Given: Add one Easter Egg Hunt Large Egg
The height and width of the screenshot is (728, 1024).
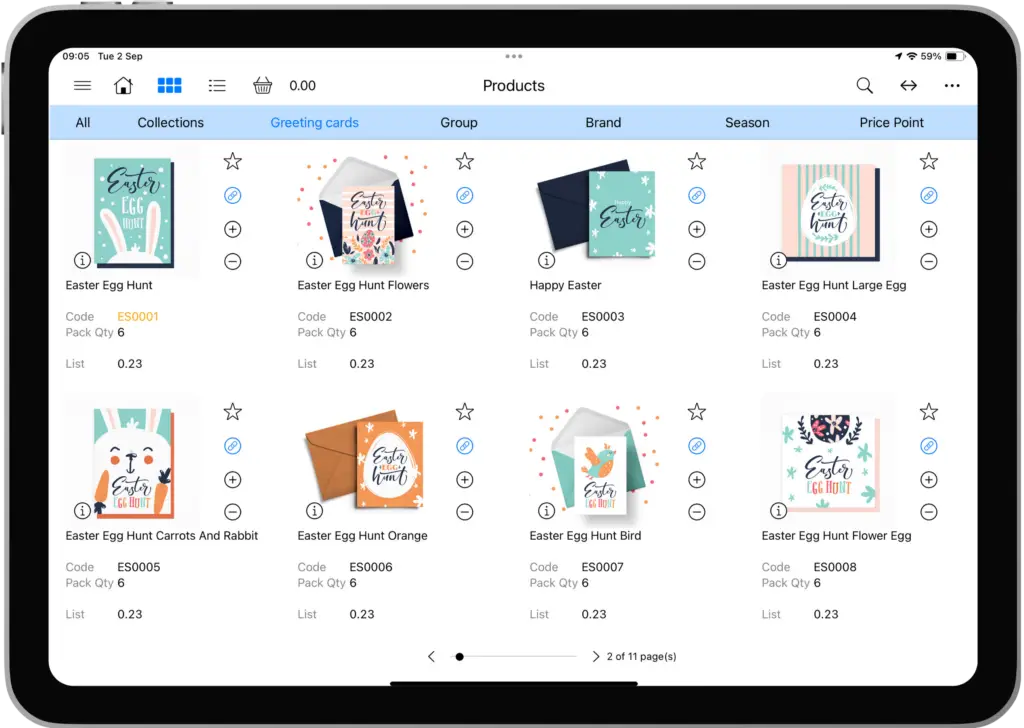Looking at the screenshot, I should 929,229.
